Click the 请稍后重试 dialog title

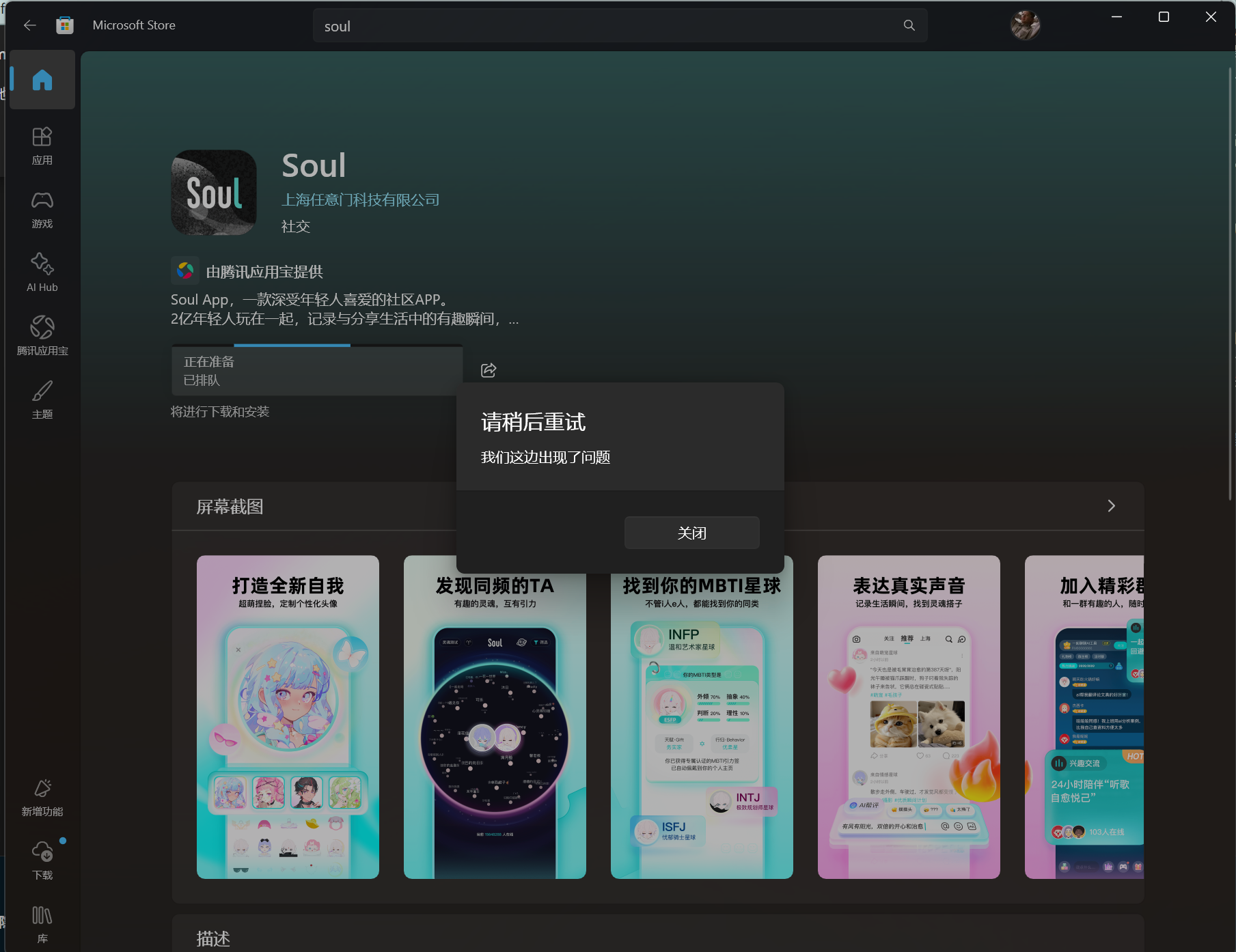pos(533,422)
